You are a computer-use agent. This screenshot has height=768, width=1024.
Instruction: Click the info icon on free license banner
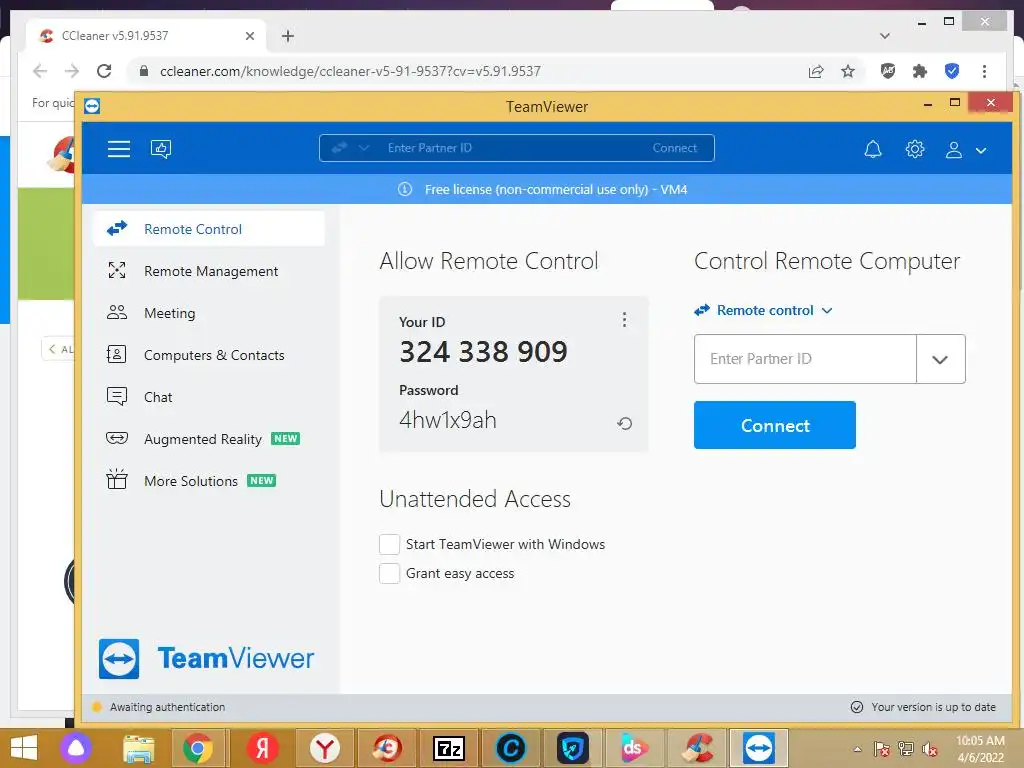tap(405, 189)
